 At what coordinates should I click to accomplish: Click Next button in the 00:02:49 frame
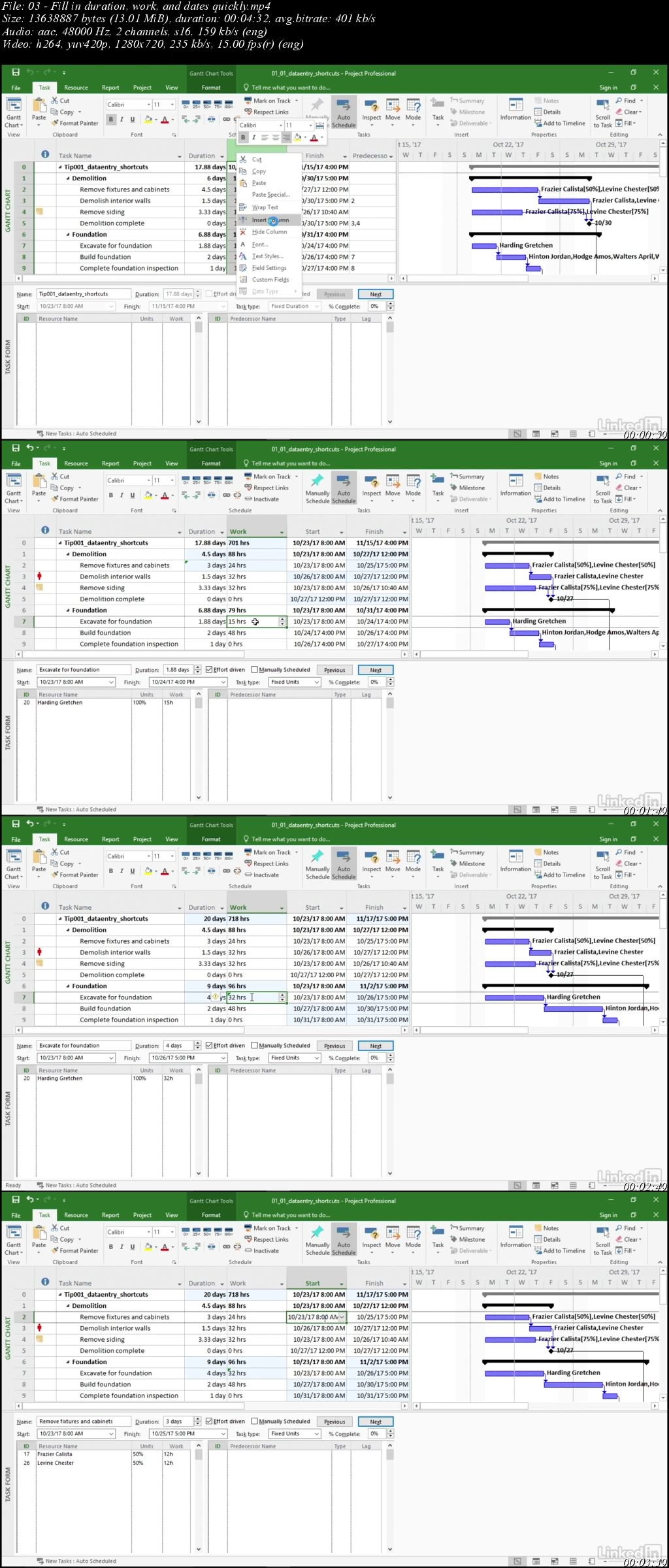[x=376, y=1046]
